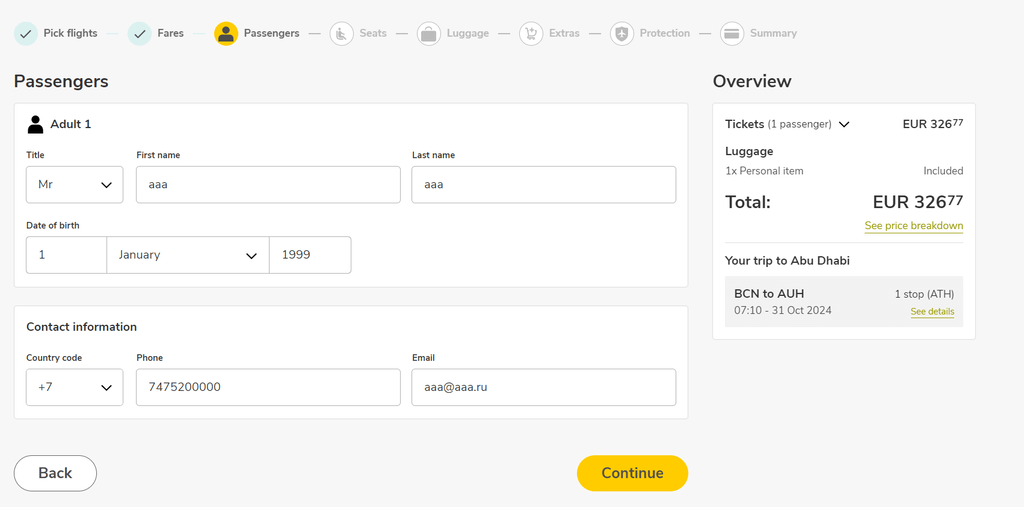The width and height of the screenshot is (1024, 507).
Task: Go to the Fares step label
Action: 170,33
